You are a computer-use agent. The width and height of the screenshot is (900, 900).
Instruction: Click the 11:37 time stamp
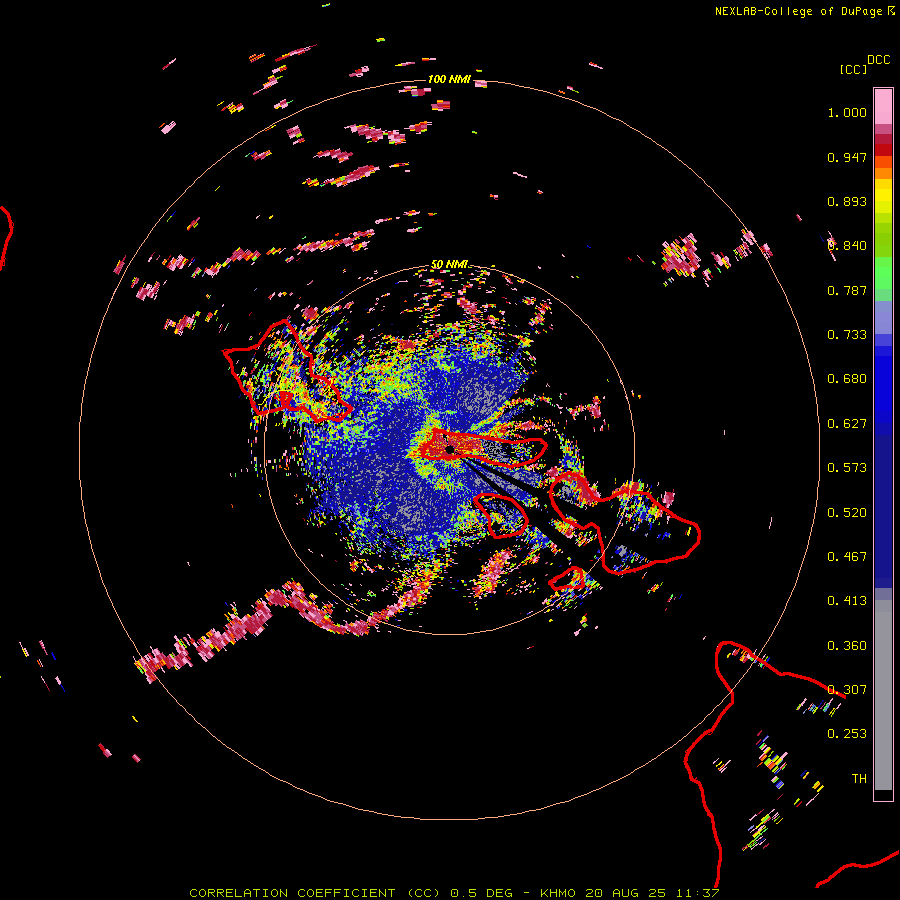pyautogui.click(x=697, y=893)
